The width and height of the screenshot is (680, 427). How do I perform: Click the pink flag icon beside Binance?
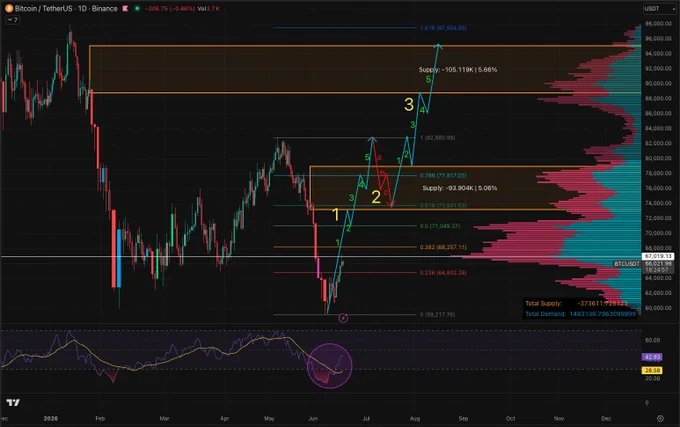click(x=125, y=8)
